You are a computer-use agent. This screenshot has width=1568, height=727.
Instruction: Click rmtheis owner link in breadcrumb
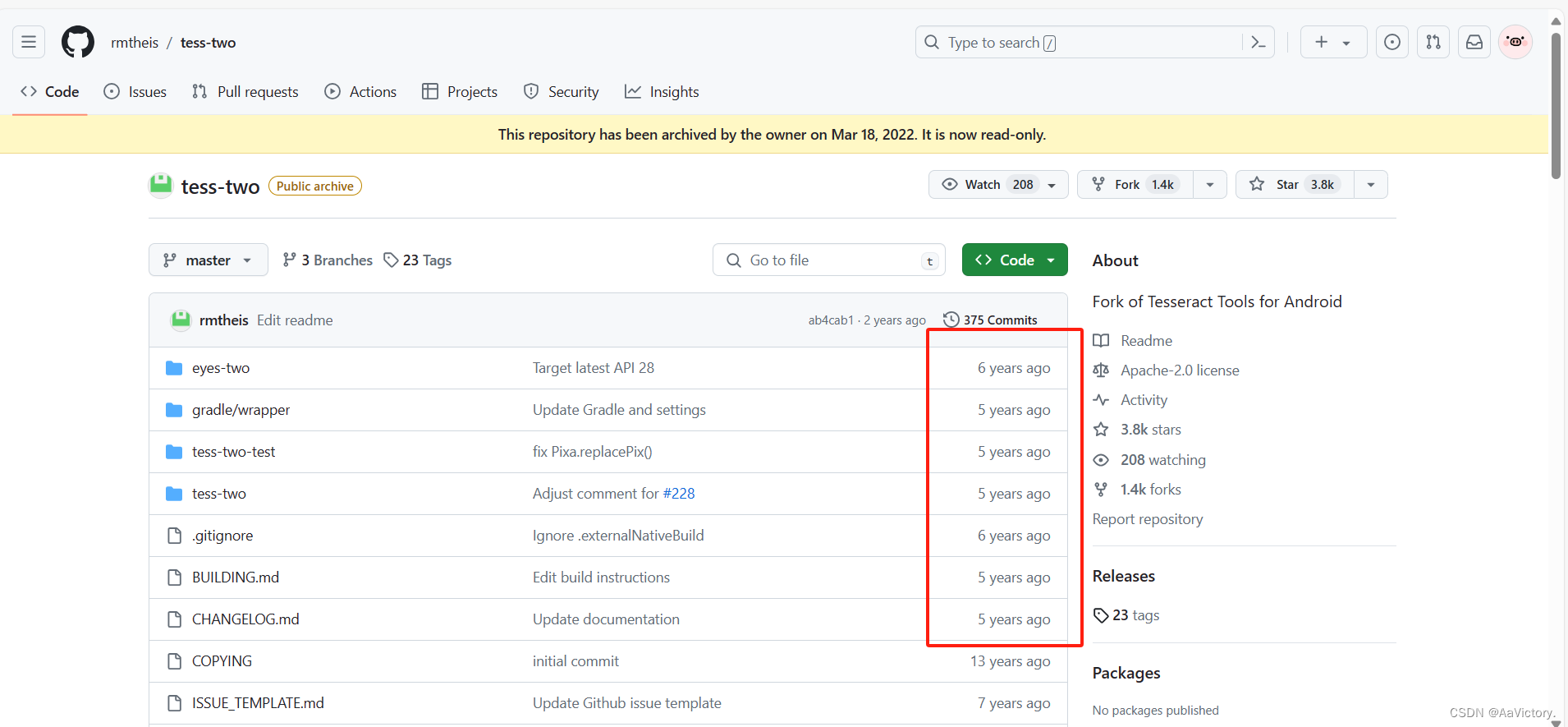click(135, 43)
